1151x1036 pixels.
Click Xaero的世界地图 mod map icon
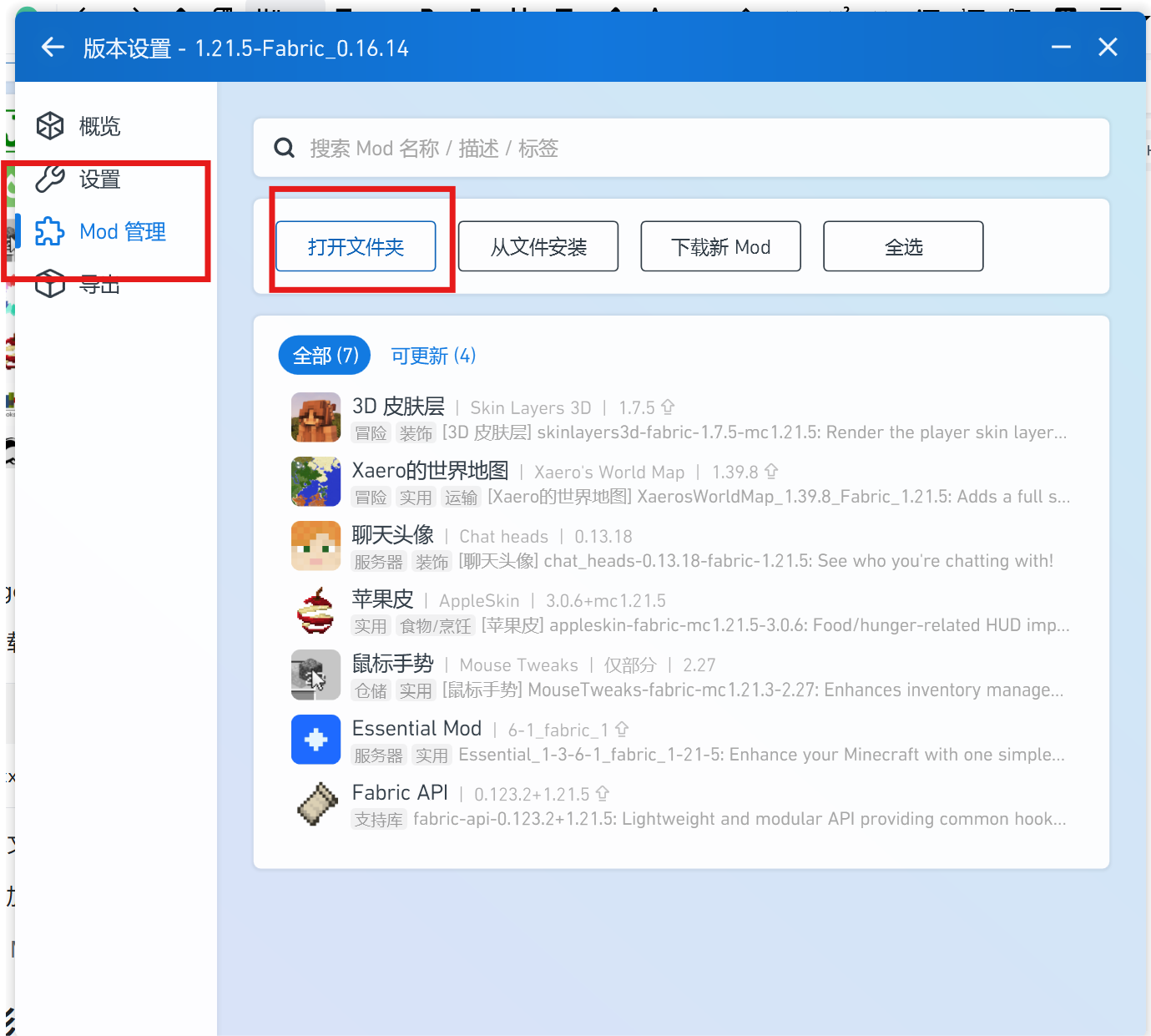[x=316, y=482]
